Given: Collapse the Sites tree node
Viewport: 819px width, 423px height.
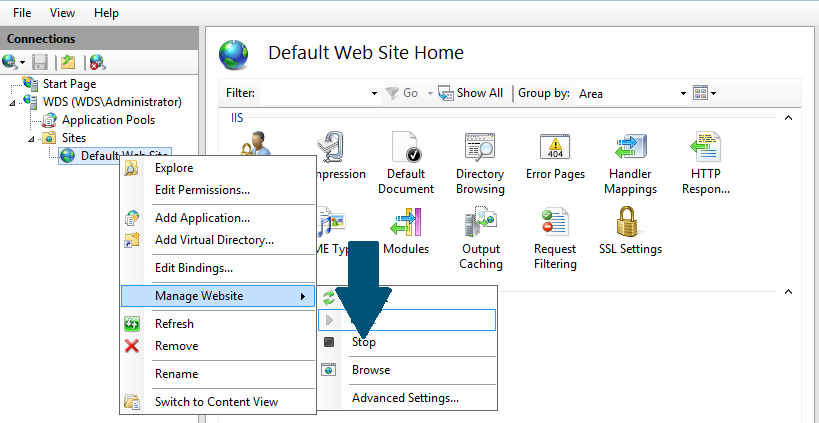Looking at the screenshot, I should (x=31, y=139).
